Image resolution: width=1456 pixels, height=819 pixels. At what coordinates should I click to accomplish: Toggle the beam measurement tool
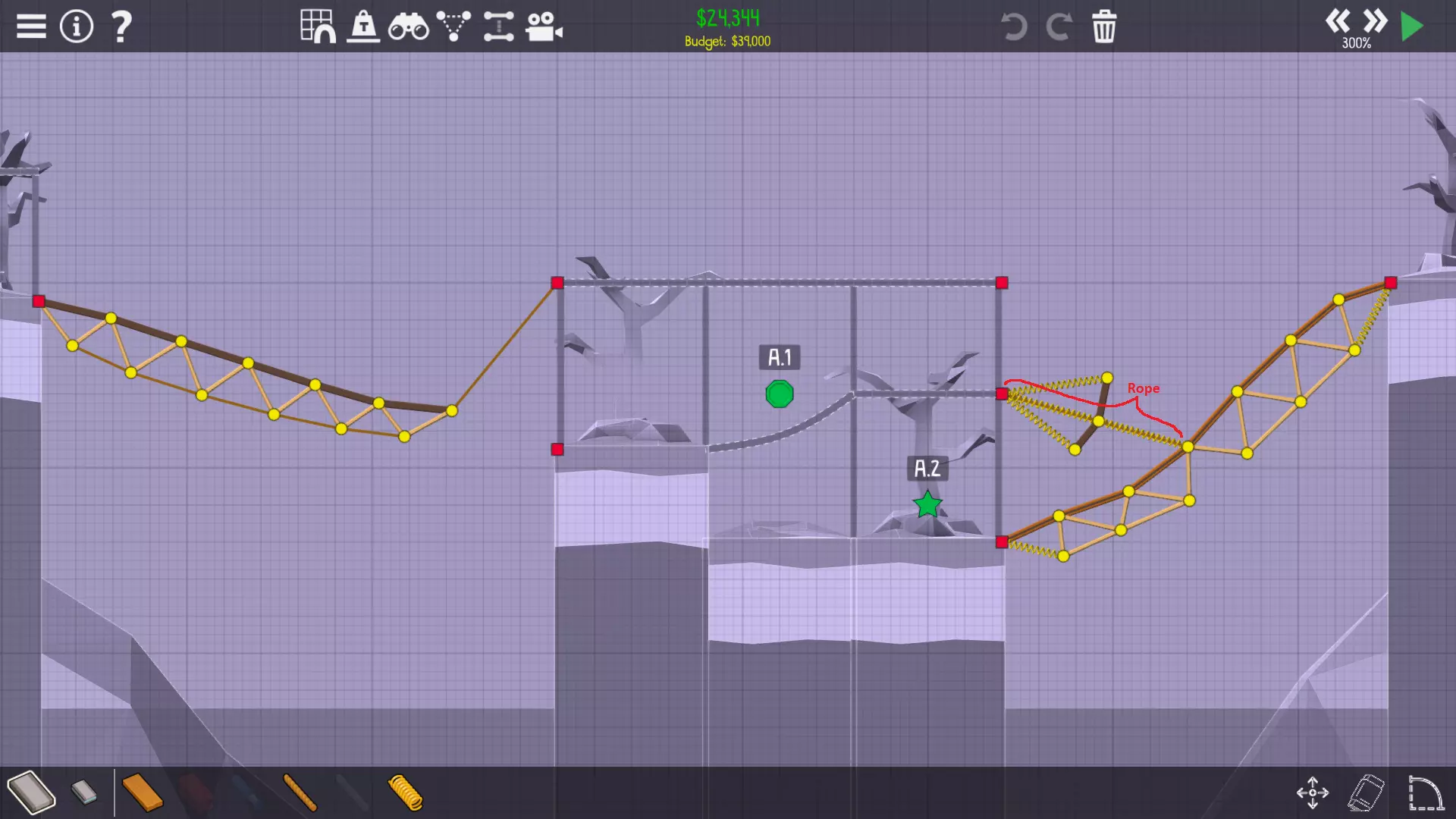(498, 27)
